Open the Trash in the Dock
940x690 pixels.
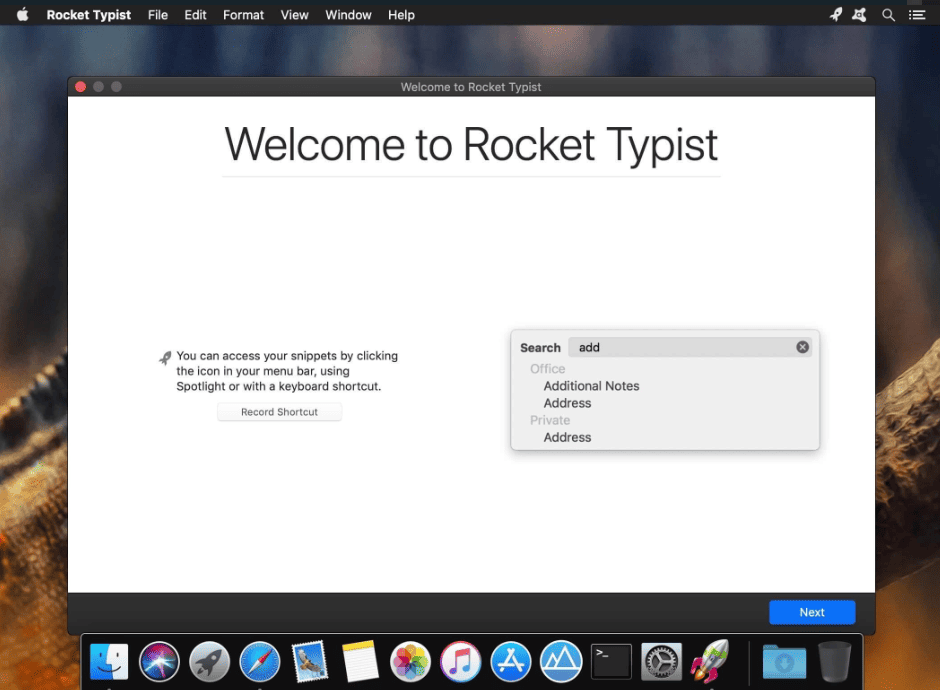pyautogui.click(x=834, y=662)
